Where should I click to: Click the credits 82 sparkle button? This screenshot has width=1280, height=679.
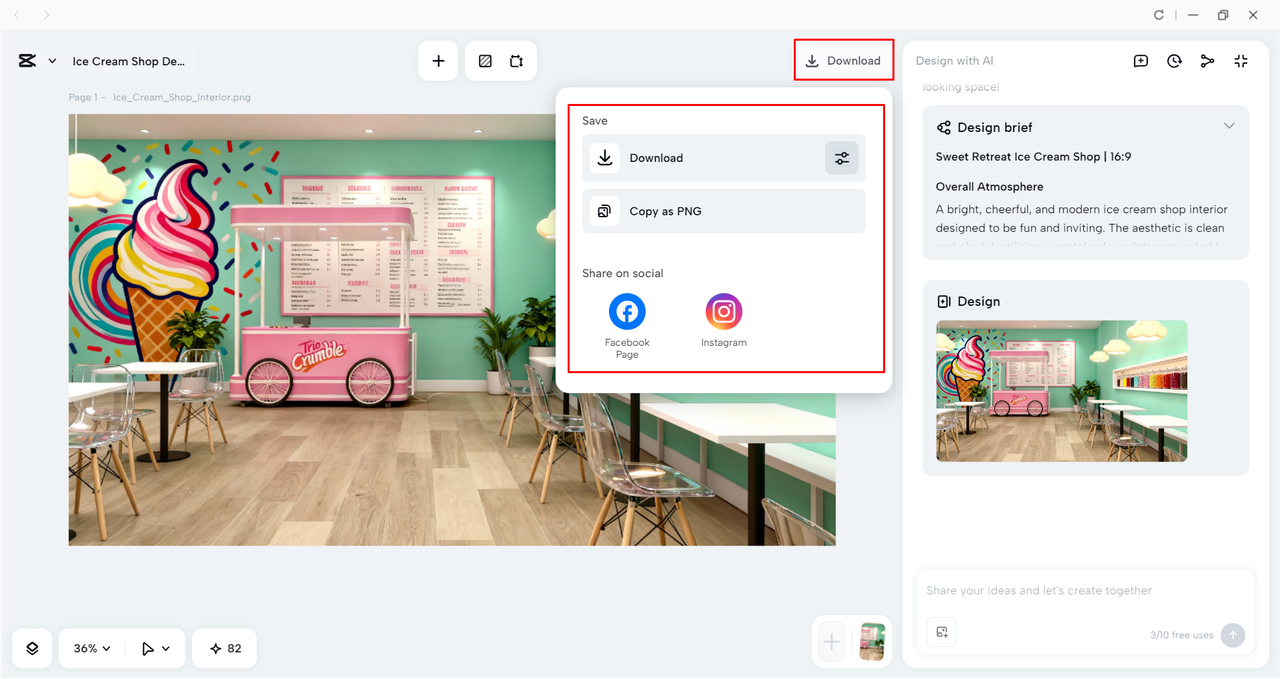[x=225, y=648]
